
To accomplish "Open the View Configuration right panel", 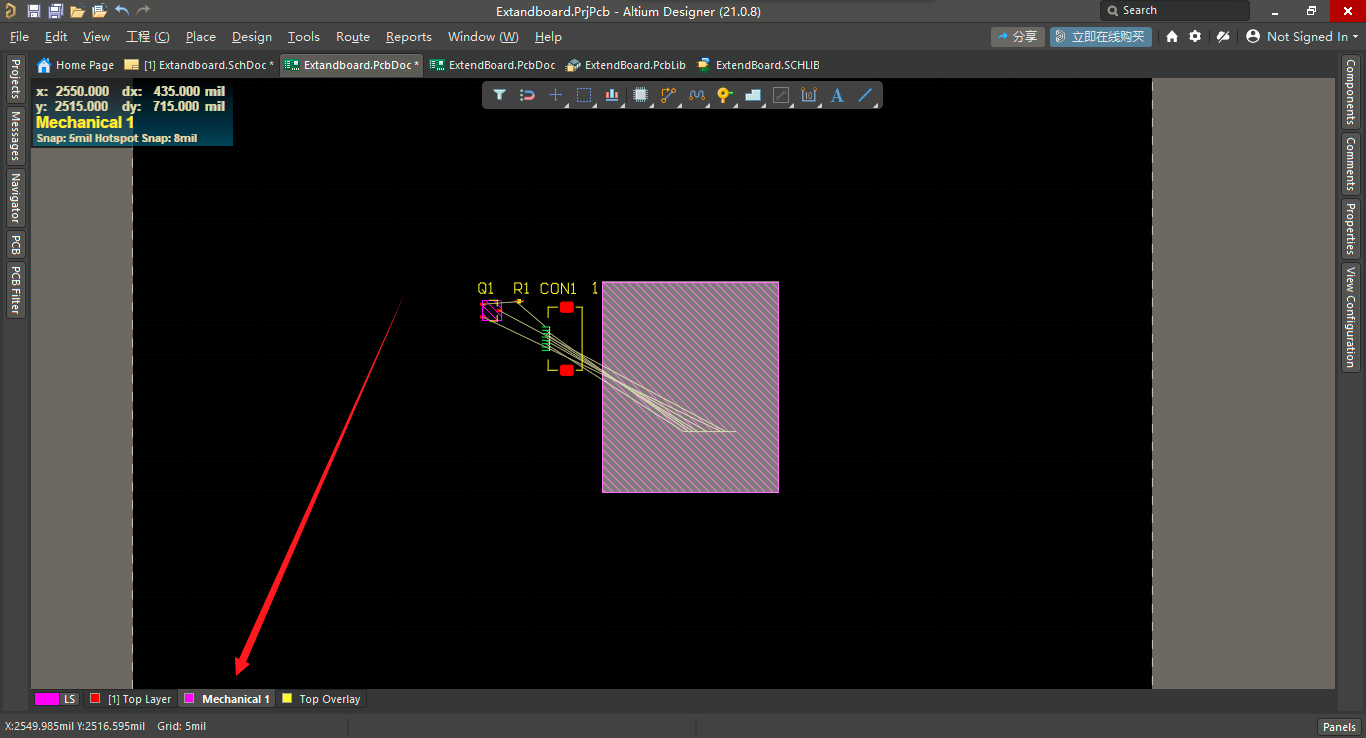I will [x=1350, y=316].
